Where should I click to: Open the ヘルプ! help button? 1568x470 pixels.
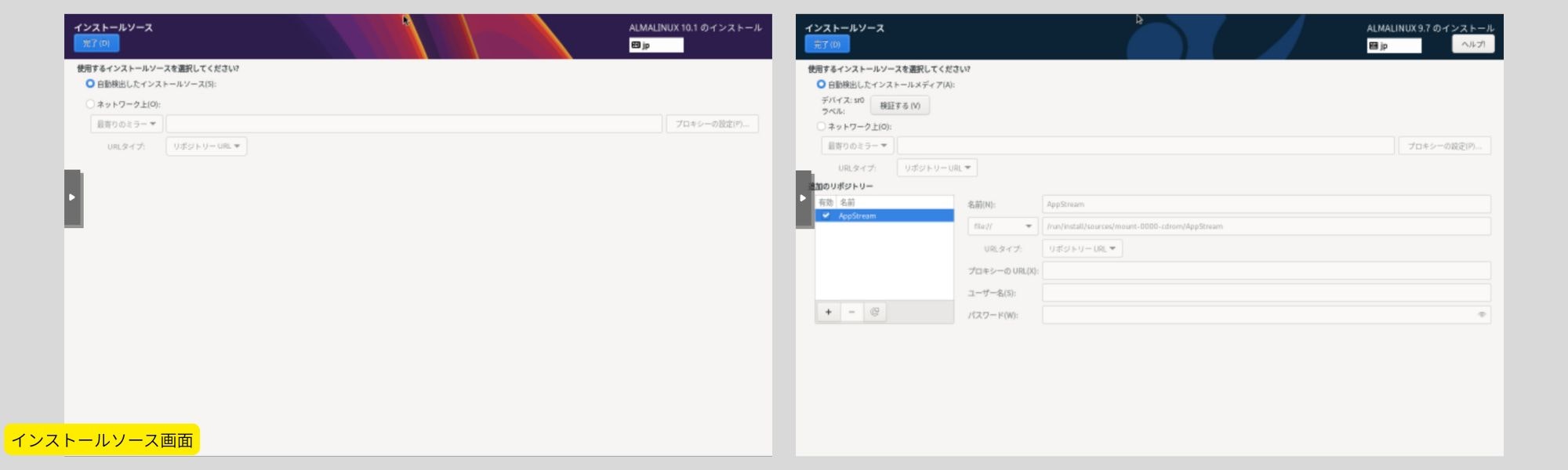tap(1473, 45)
